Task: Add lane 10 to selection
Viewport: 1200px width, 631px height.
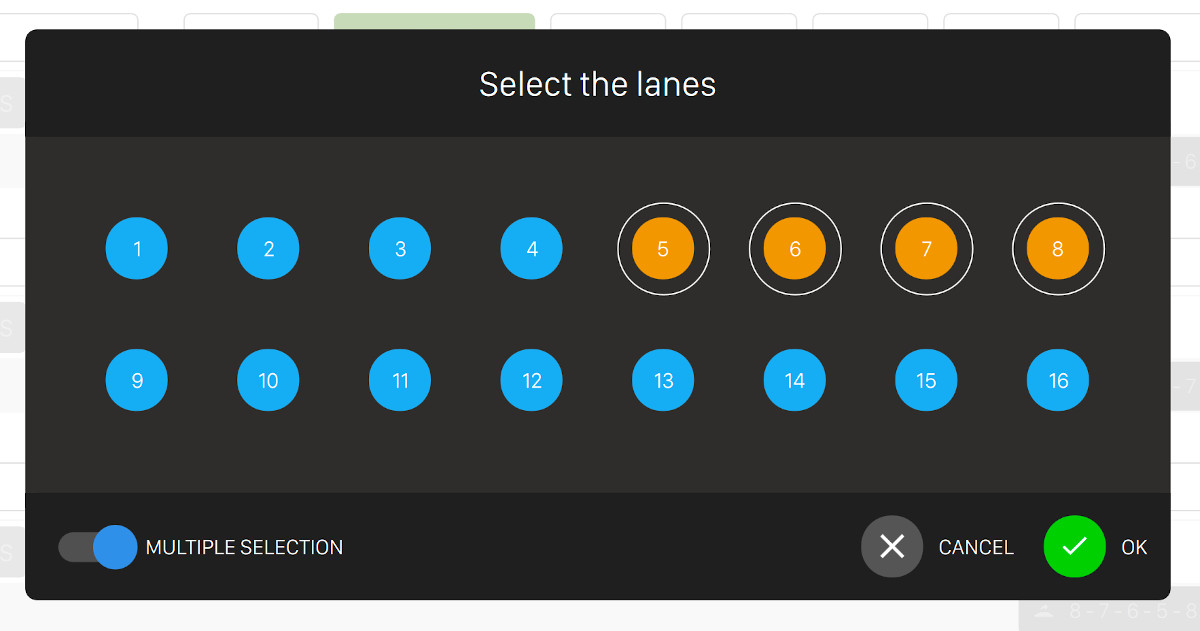Action: coord(268,380)
